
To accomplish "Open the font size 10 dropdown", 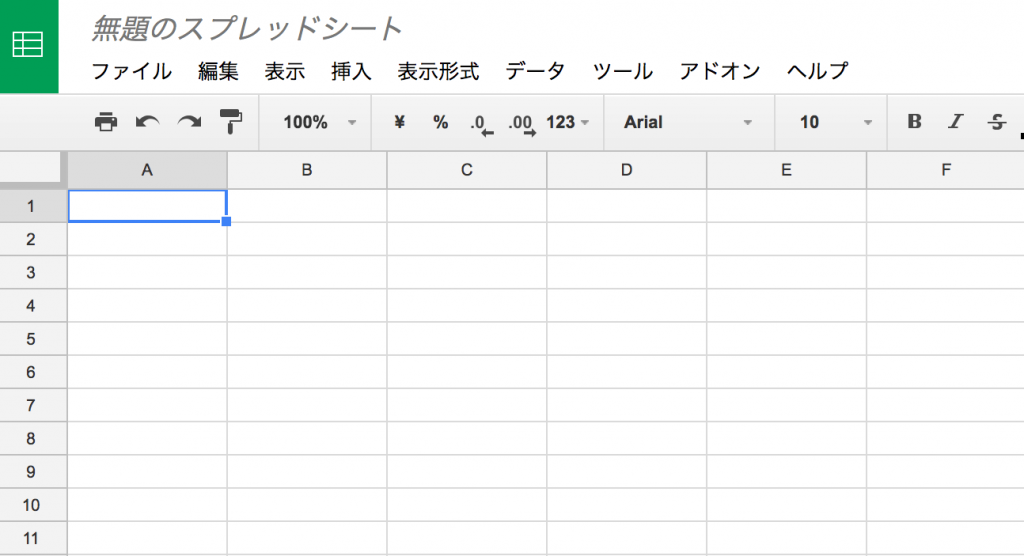I will pos(835,122).
